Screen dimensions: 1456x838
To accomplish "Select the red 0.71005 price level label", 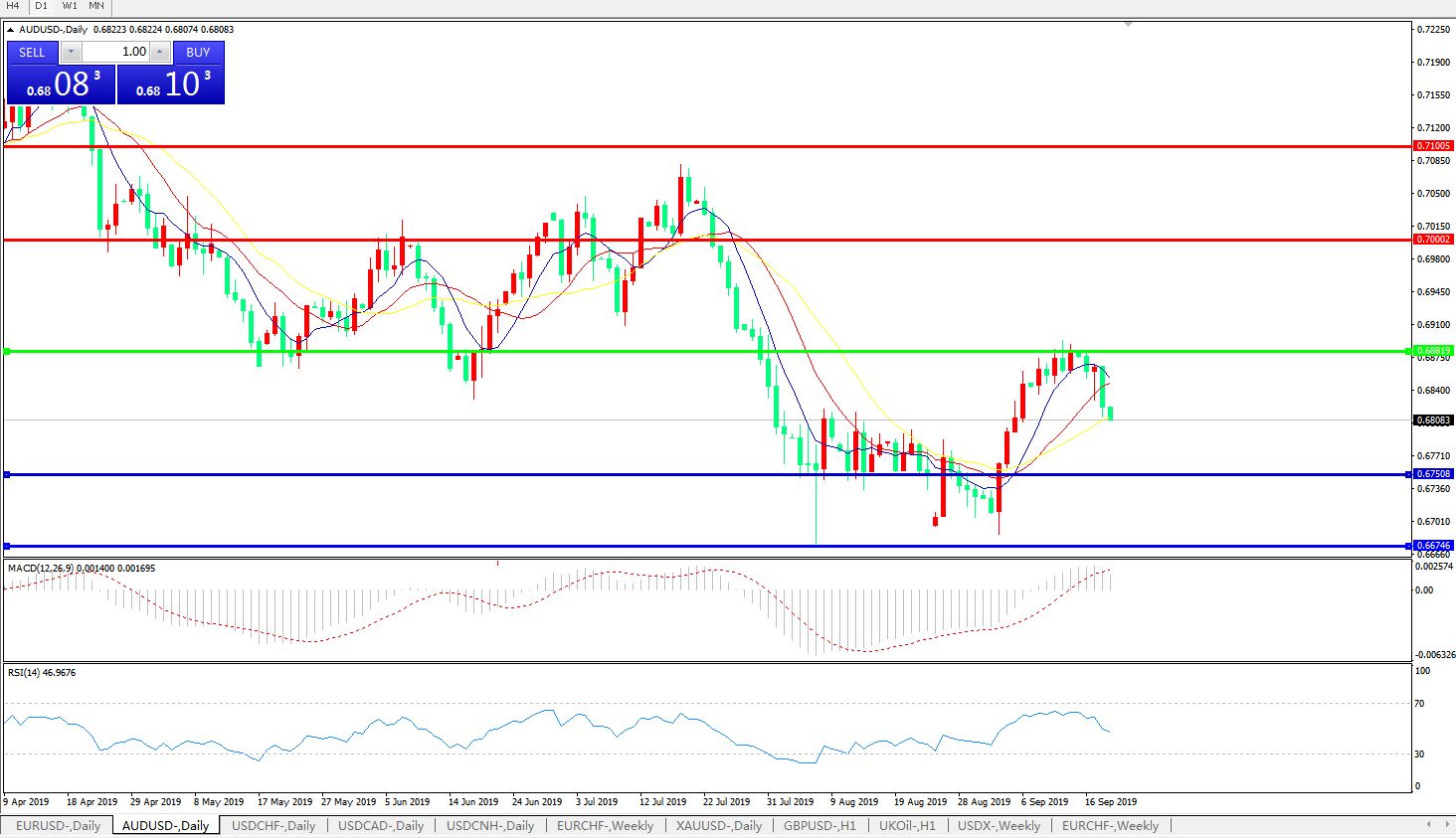I will (1433, 146).
